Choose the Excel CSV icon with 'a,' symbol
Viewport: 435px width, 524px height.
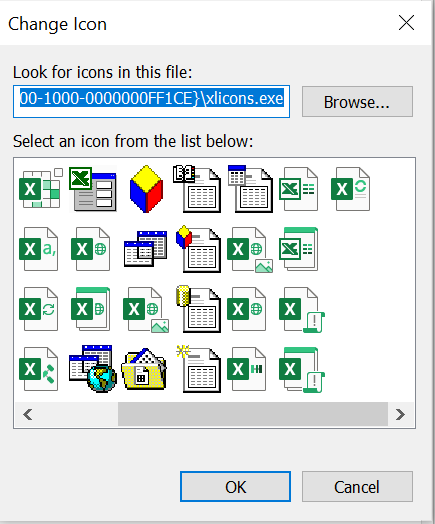[x=39, y=249]
